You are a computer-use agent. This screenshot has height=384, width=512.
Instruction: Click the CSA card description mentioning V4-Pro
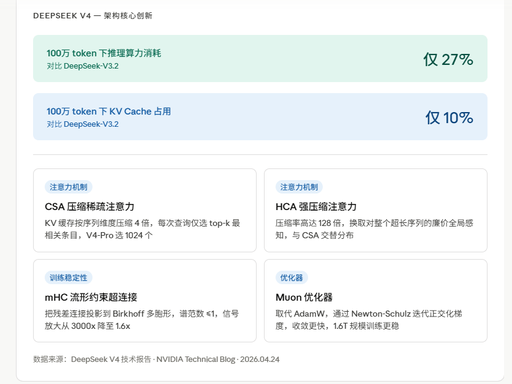click(143, 229)
